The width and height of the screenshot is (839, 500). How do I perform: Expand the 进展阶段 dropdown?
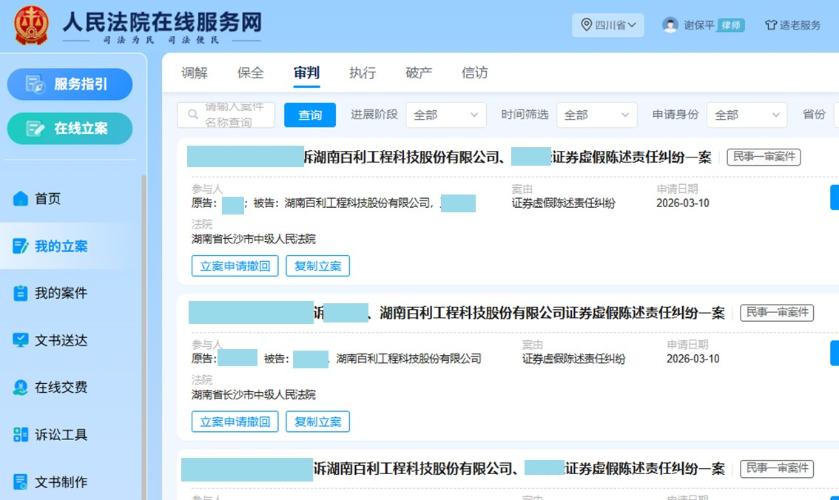[446, 115]
